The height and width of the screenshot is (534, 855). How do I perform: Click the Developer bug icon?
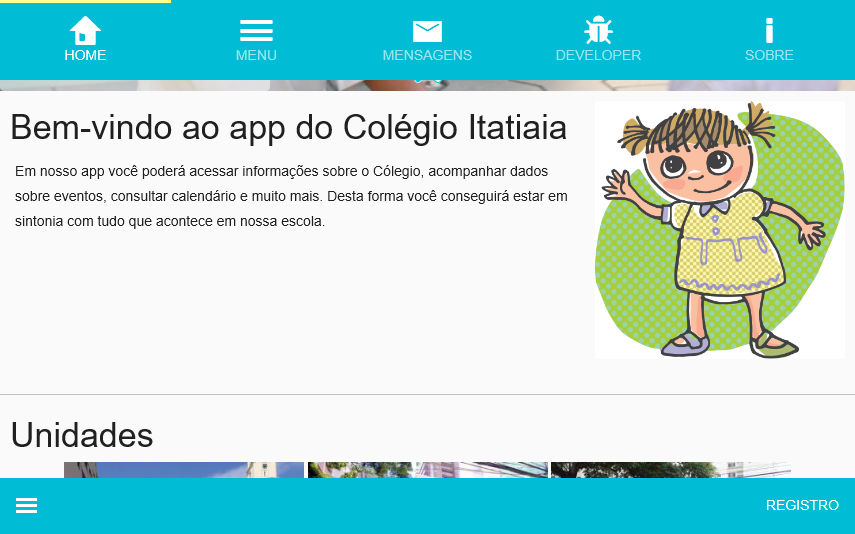point(598,30)
